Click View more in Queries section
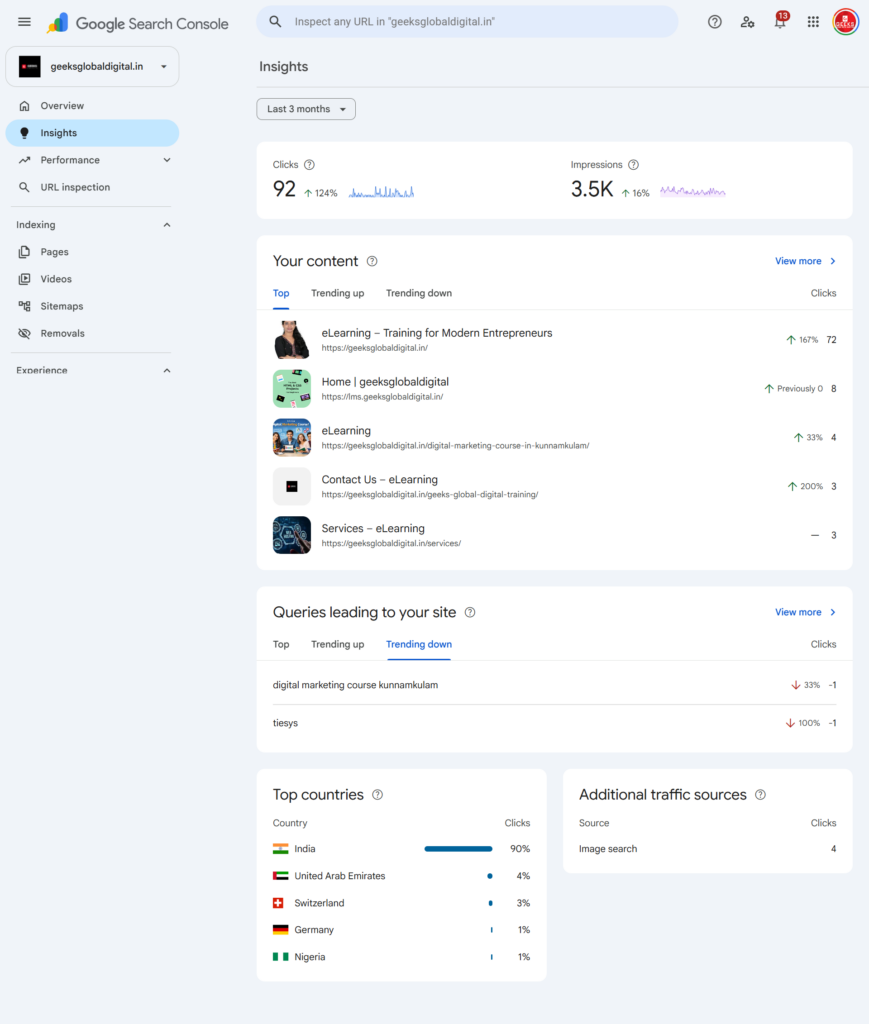Screen dimensions: 869x1024 (805, 613)
